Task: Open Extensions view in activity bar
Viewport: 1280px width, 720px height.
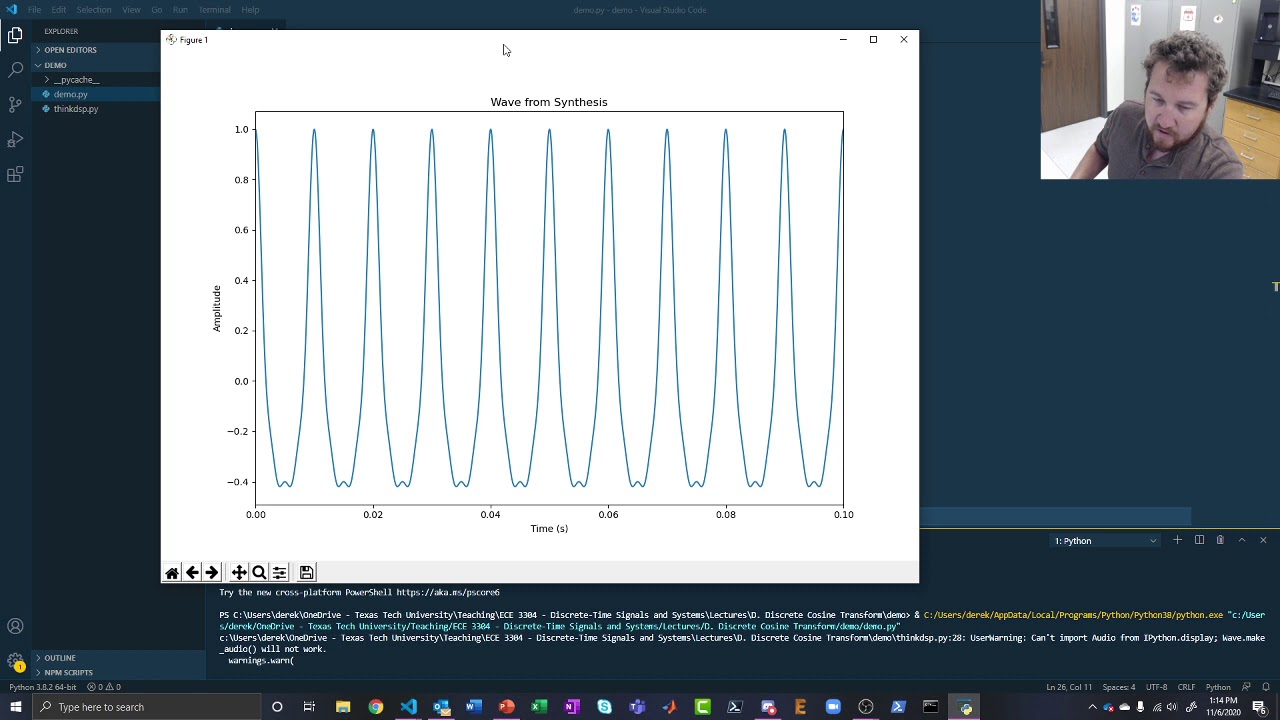Action: coord(15,175)
